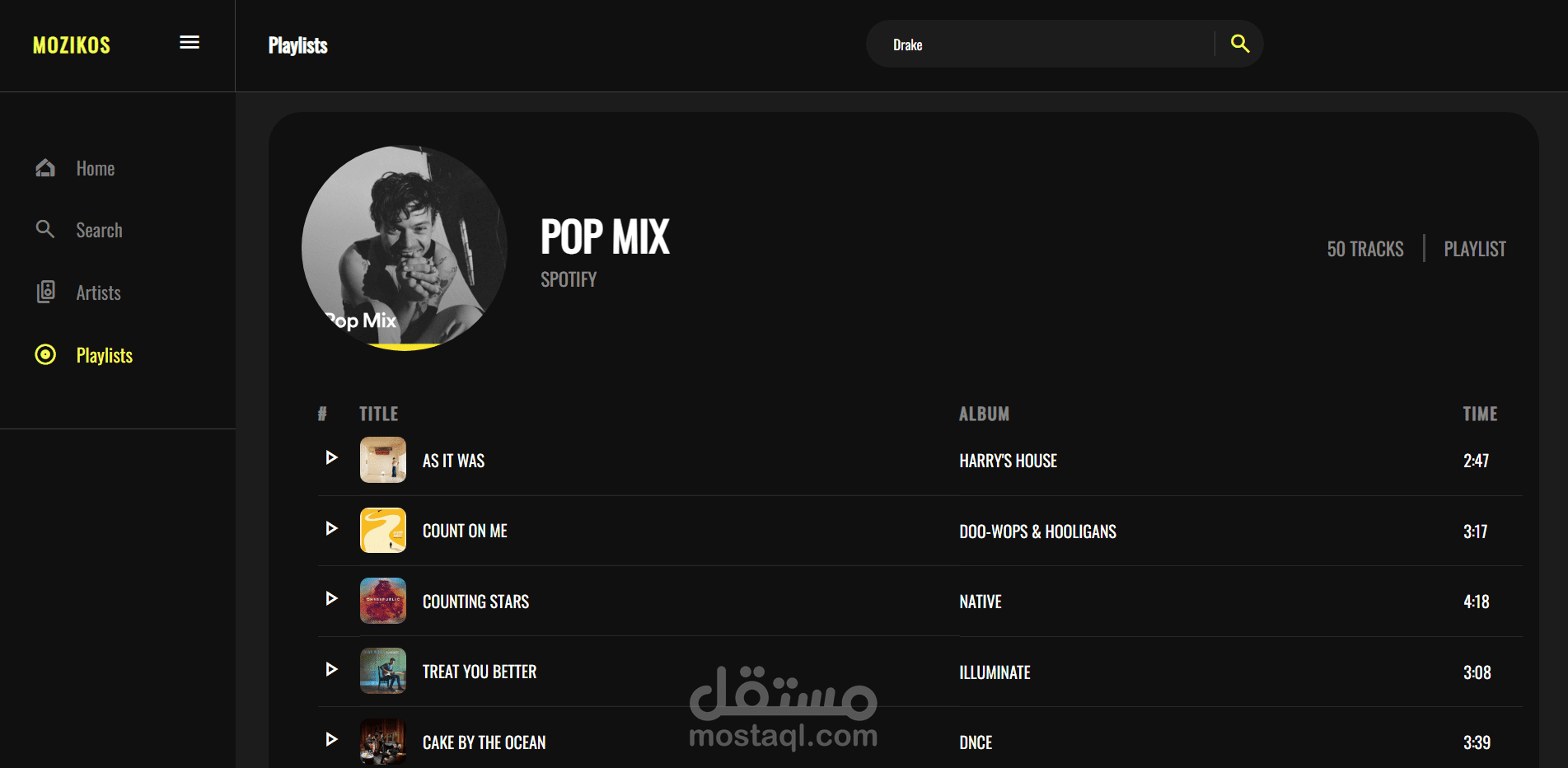Click the Counting Stars album thumbnail
Viewport: 1568px width, 768px height.
coord(383,601)
